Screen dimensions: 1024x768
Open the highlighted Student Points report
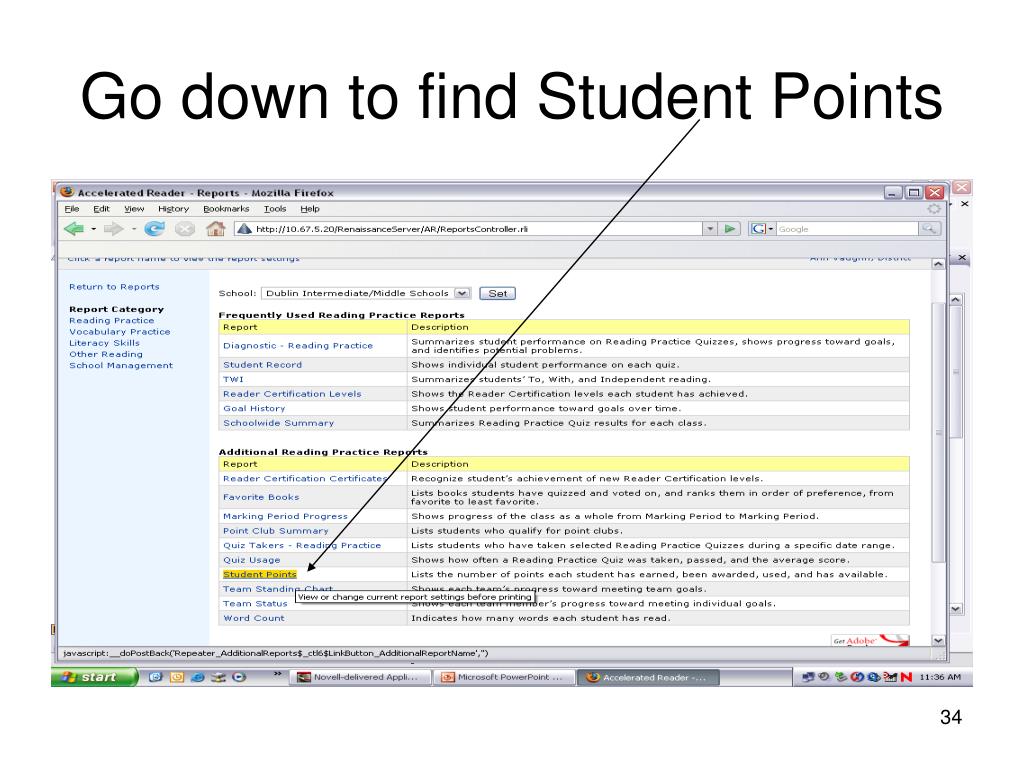point(259,575)
